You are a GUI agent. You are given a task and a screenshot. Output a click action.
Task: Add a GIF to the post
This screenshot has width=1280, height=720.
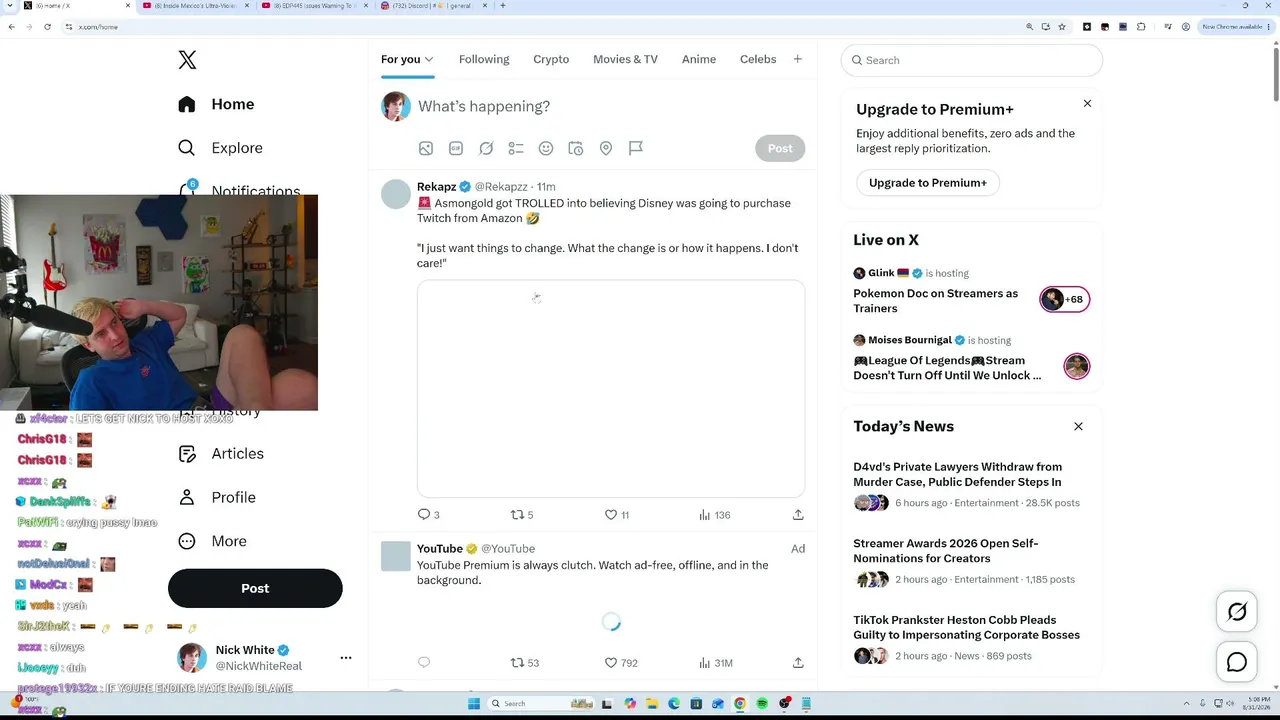tap(456, 148)
